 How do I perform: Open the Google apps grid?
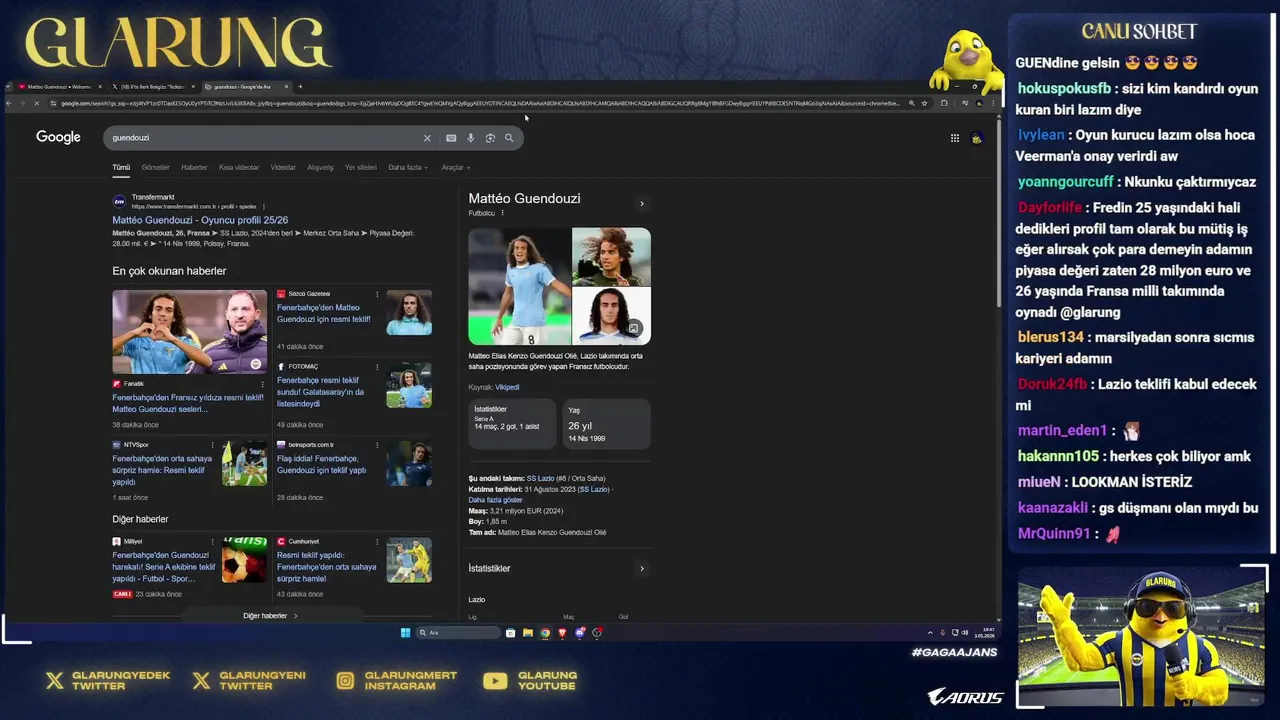(955, 138)
